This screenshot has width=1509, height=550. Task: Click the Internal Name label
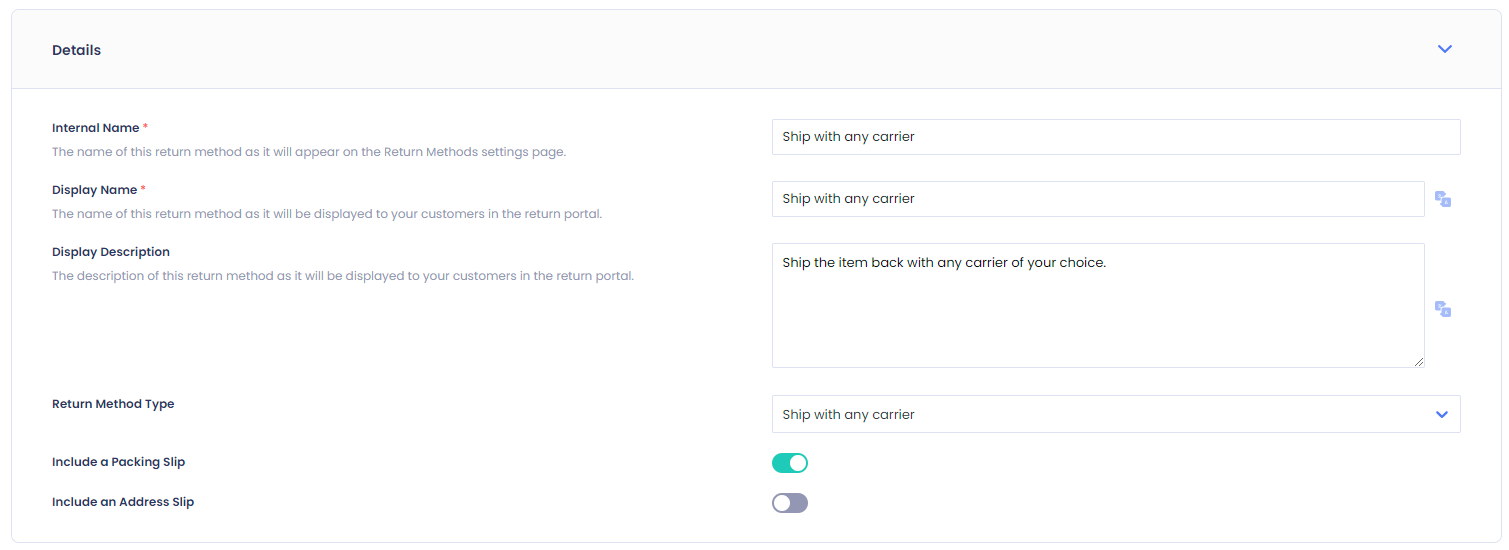point(96,128)
